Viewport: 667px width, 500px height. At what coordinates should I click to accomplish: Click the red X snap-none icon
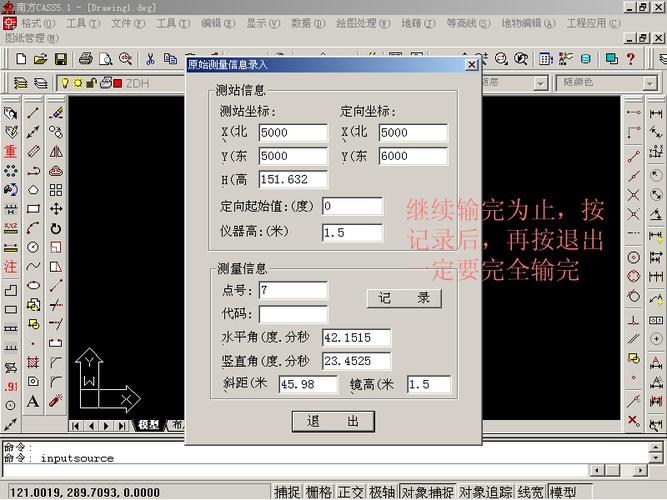click(x=633, y=421)
